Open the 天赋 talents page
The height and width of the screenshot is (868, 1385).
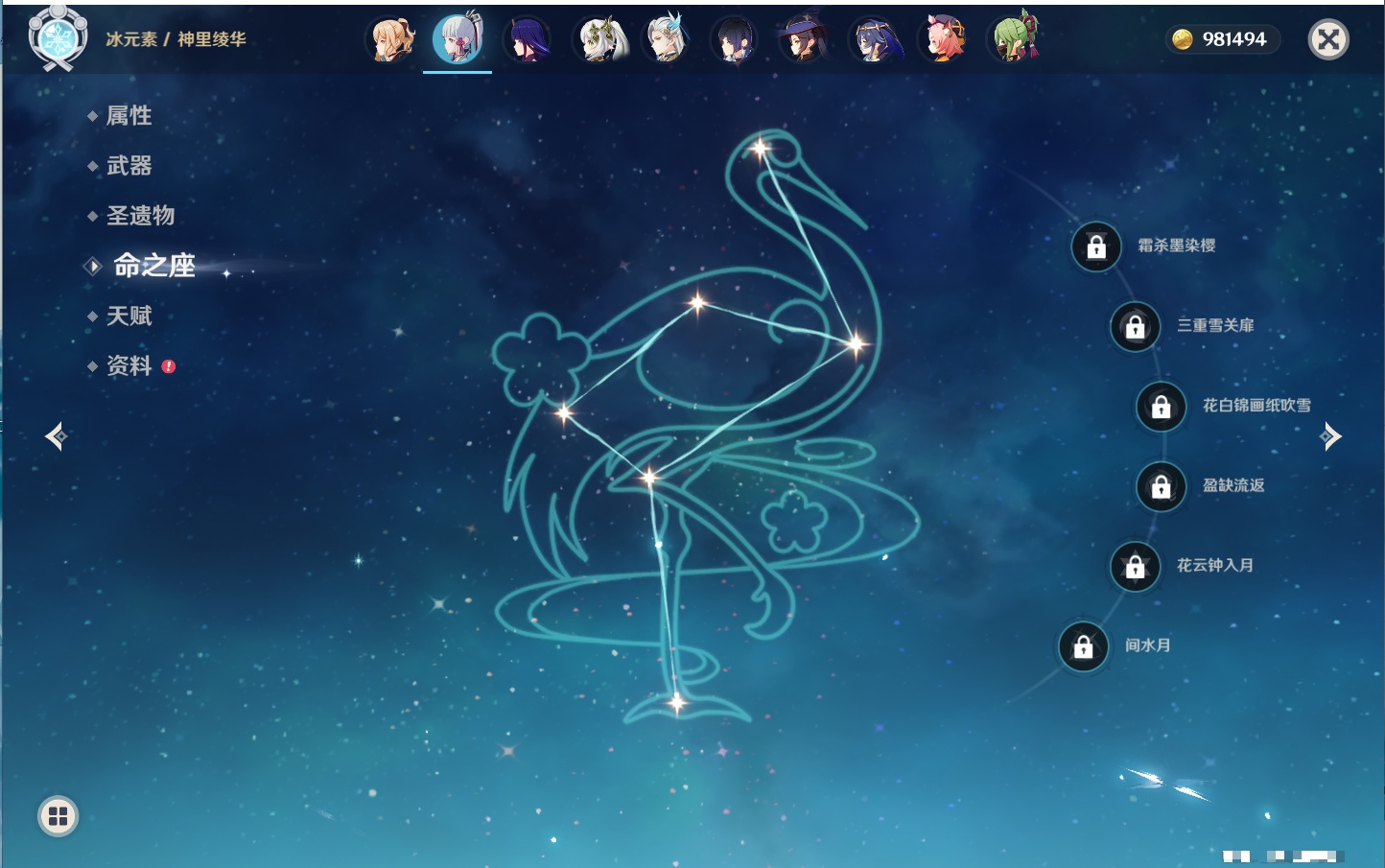coord(129,316)
